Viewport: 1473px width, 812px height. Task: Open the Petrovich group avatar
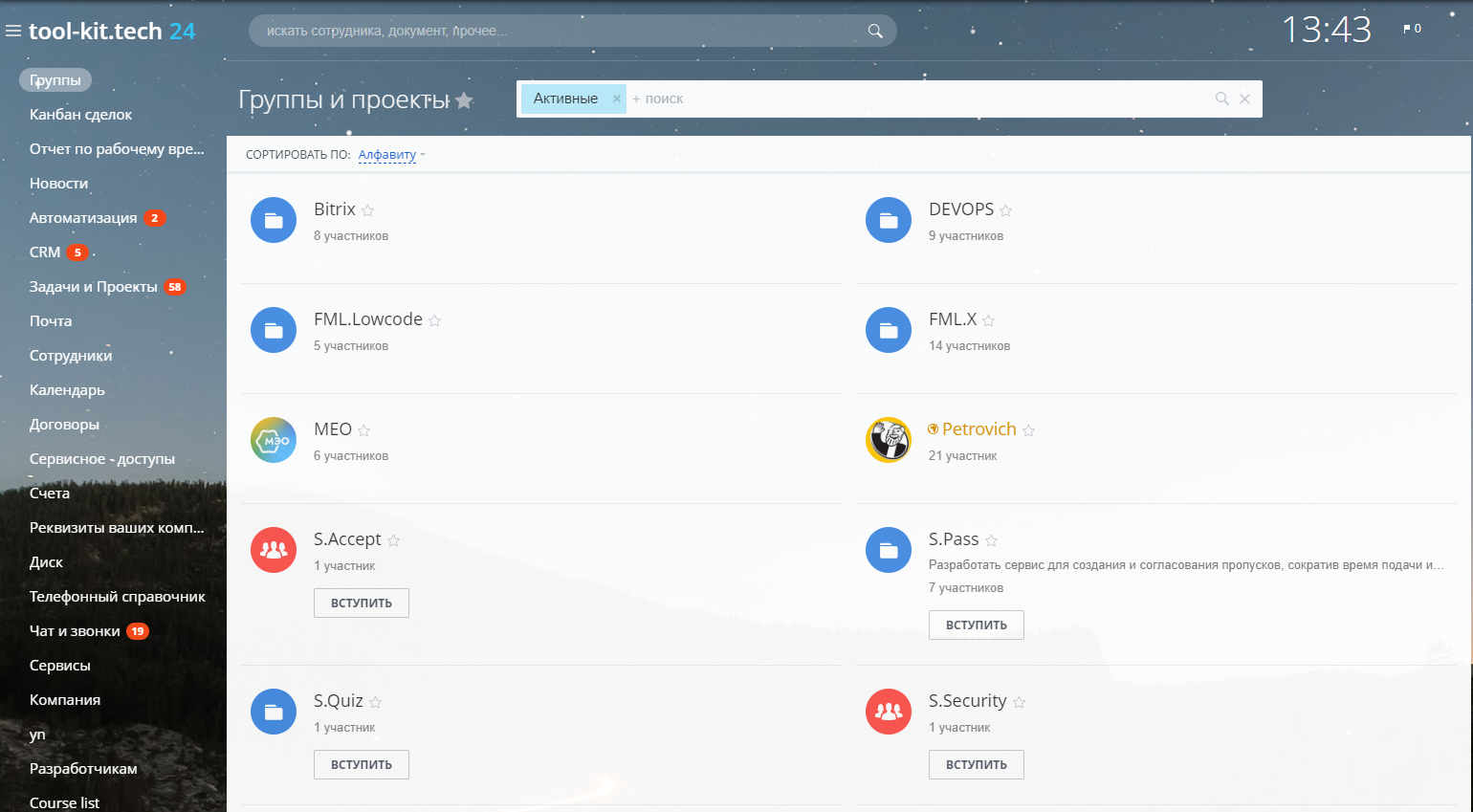tap(889, 440)
